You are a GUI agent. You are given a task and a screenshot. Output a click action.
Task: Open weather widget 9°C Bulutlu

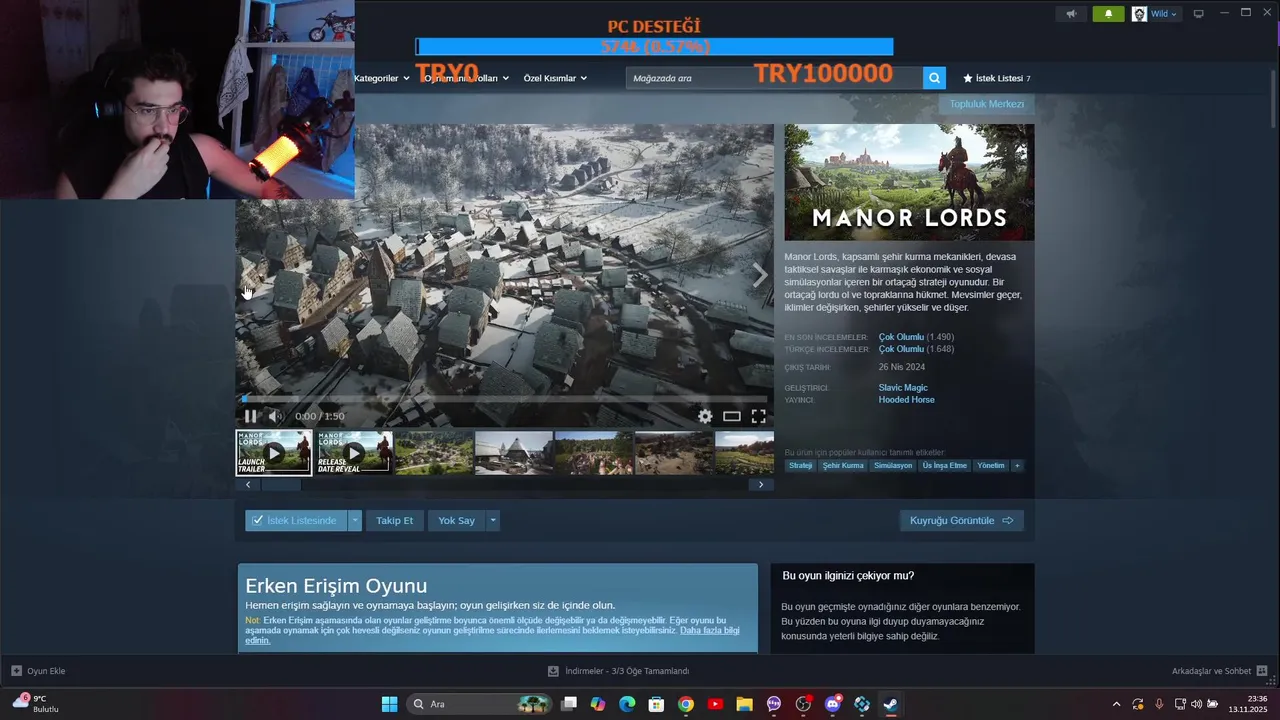(38, 704)
